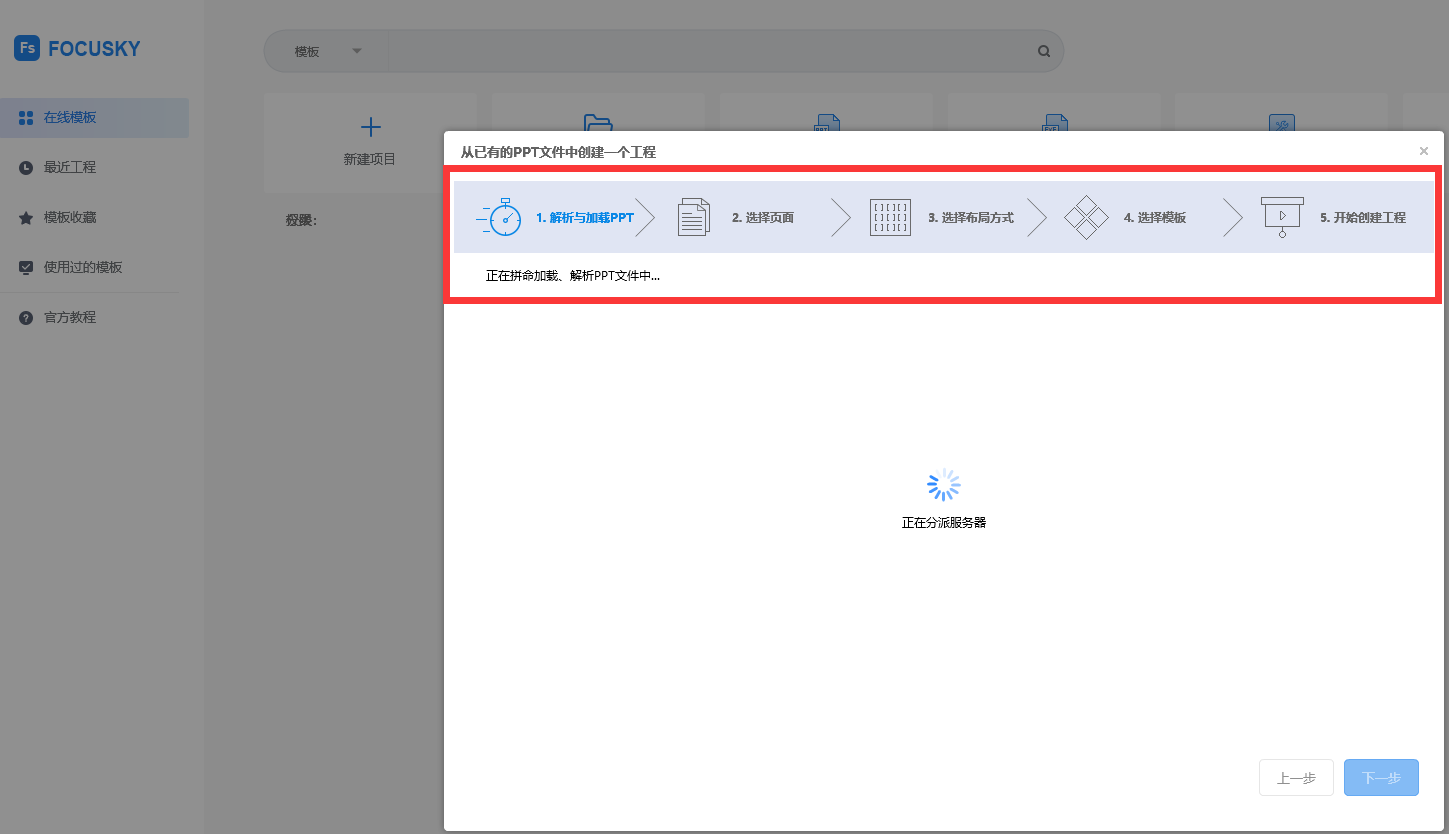Click the 官方教程 question mark icon
1449x834 pixels.
[26, 318]
